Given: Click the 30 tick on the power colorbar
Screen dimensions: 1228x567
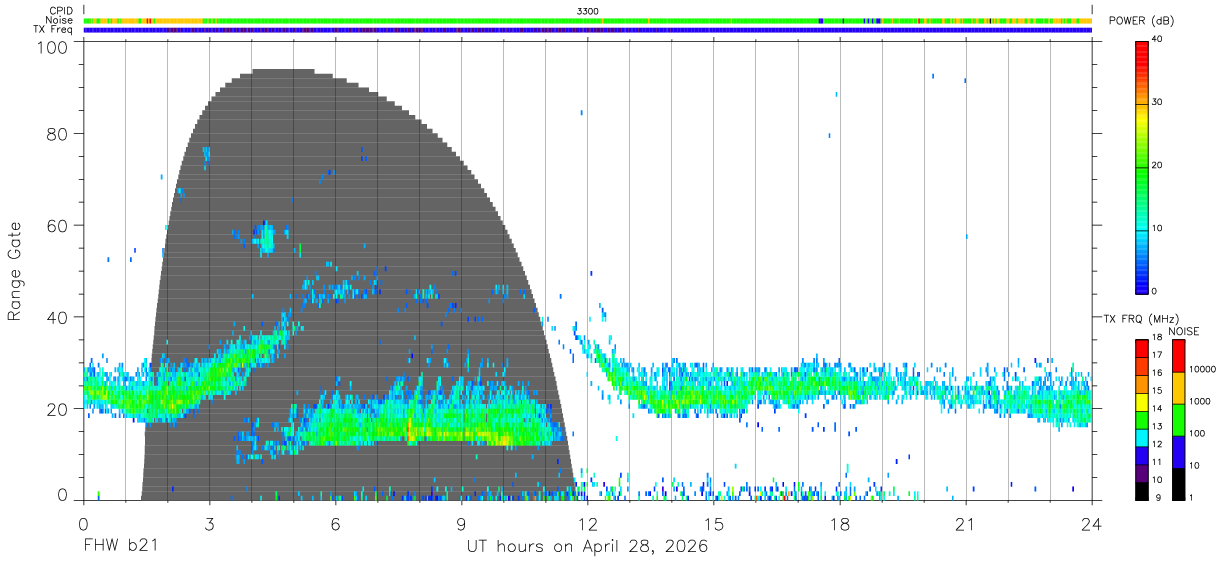Looking at the screenshot, I should tap(1157, 103).
